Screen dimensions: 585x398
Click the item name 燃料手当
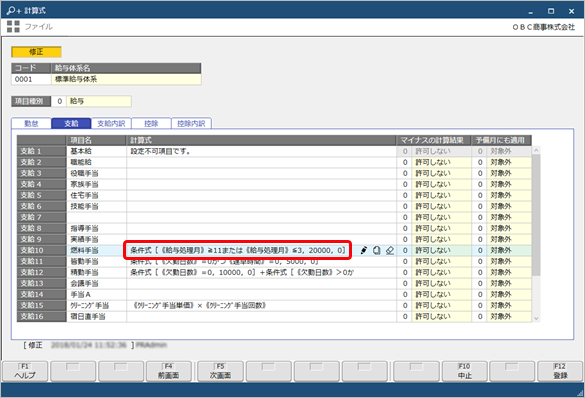click(x=84, y=250)
